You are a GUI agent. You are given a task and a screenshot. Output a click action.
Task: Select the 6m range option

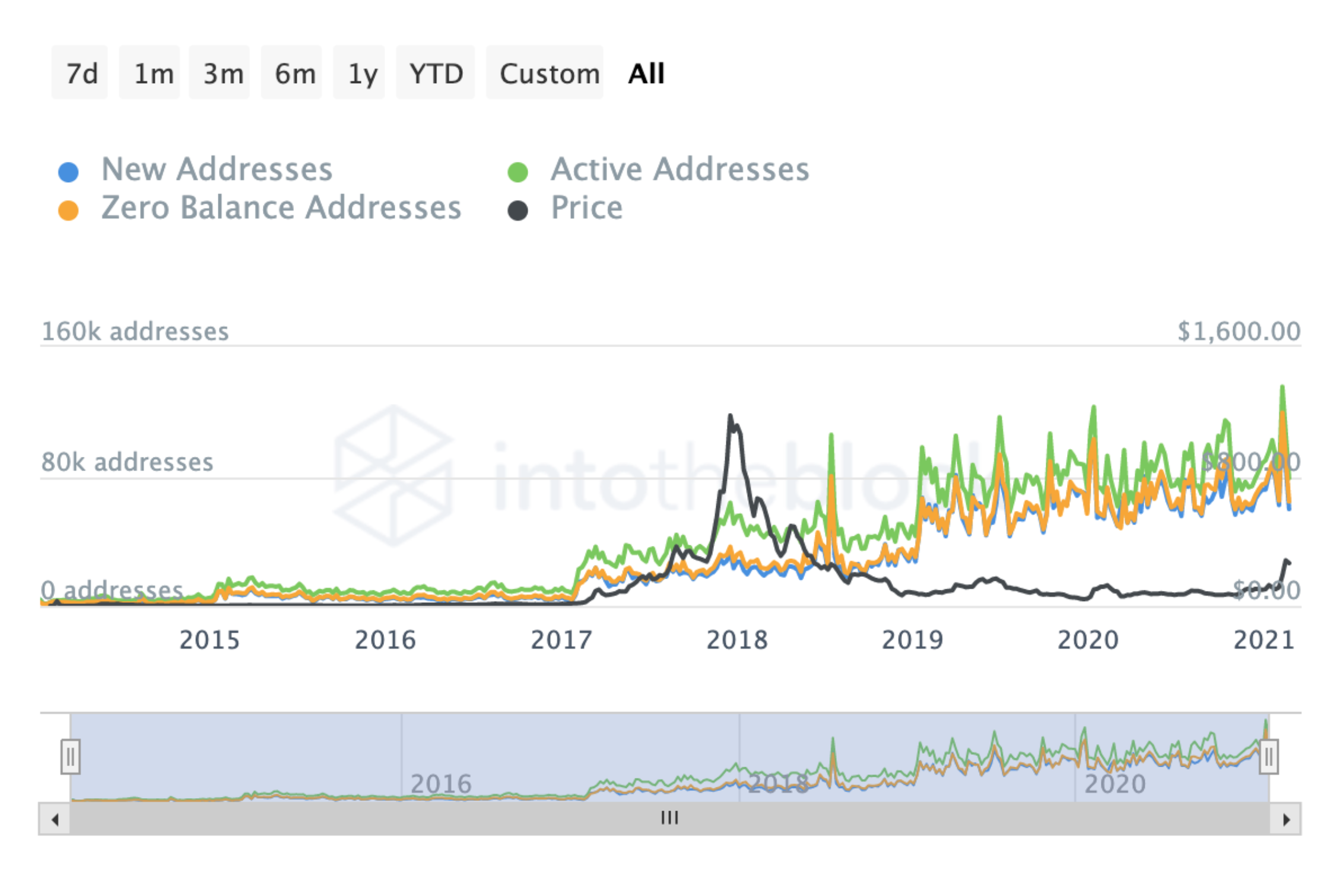coord(293,74)
